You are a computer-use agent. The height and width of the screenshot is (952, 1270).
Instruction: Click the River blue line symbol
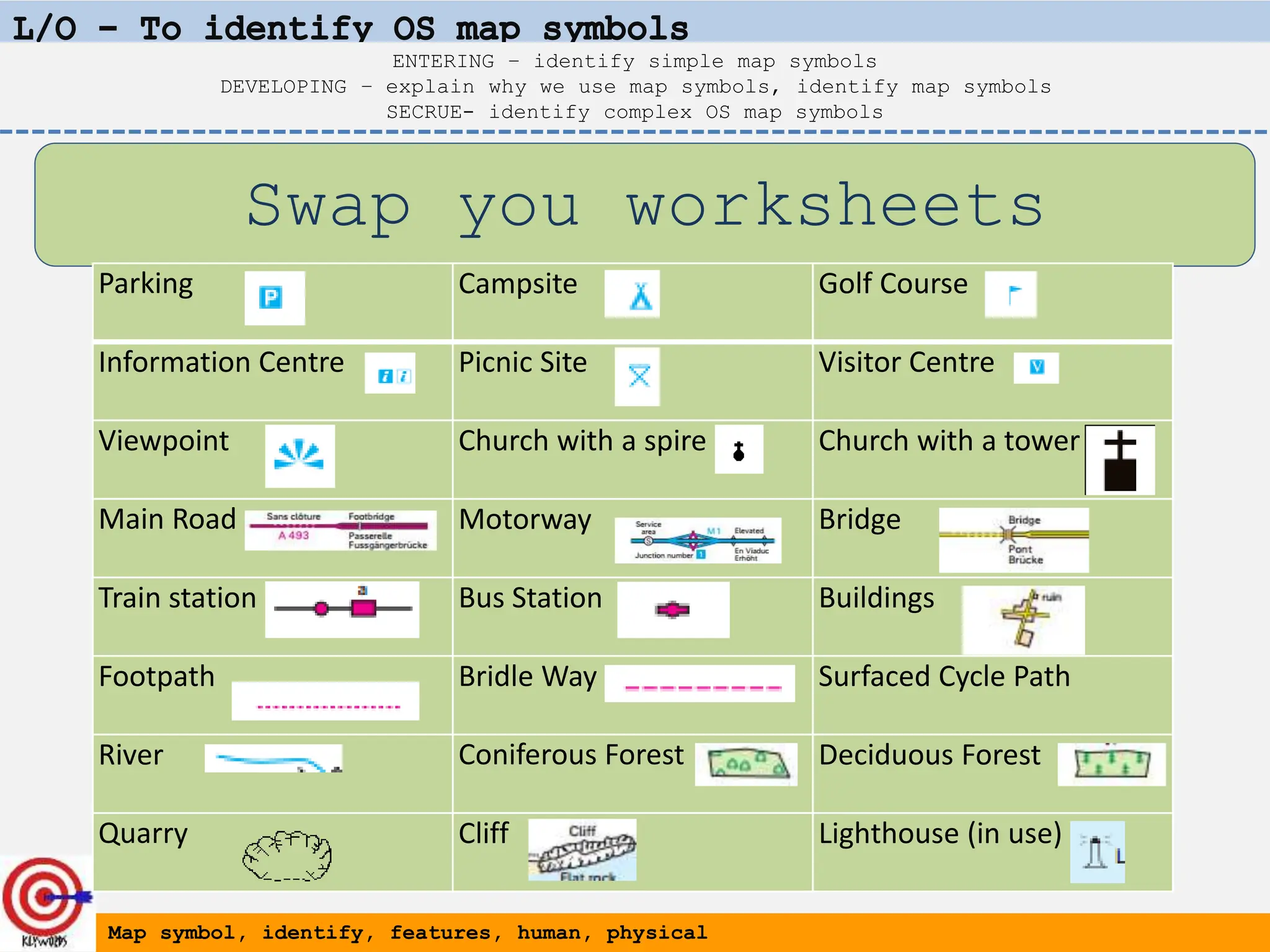pyautogui.click(x=273, y=759)
